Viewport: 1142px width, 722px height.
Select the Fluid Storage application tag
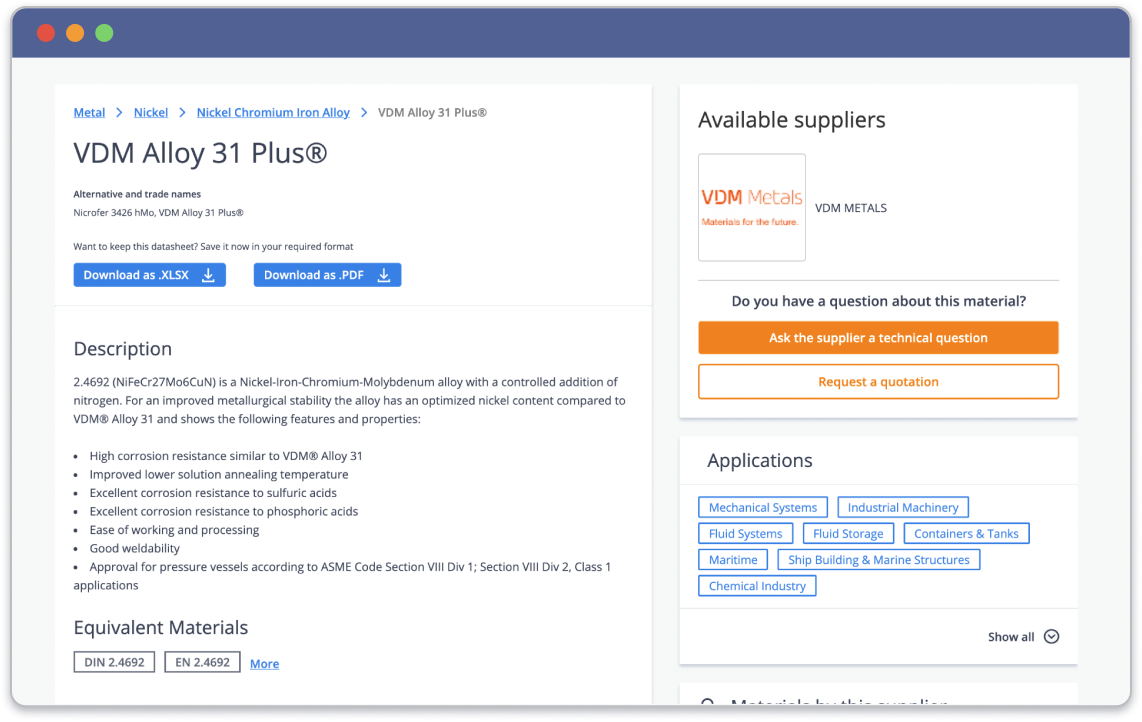click(848, 534)
